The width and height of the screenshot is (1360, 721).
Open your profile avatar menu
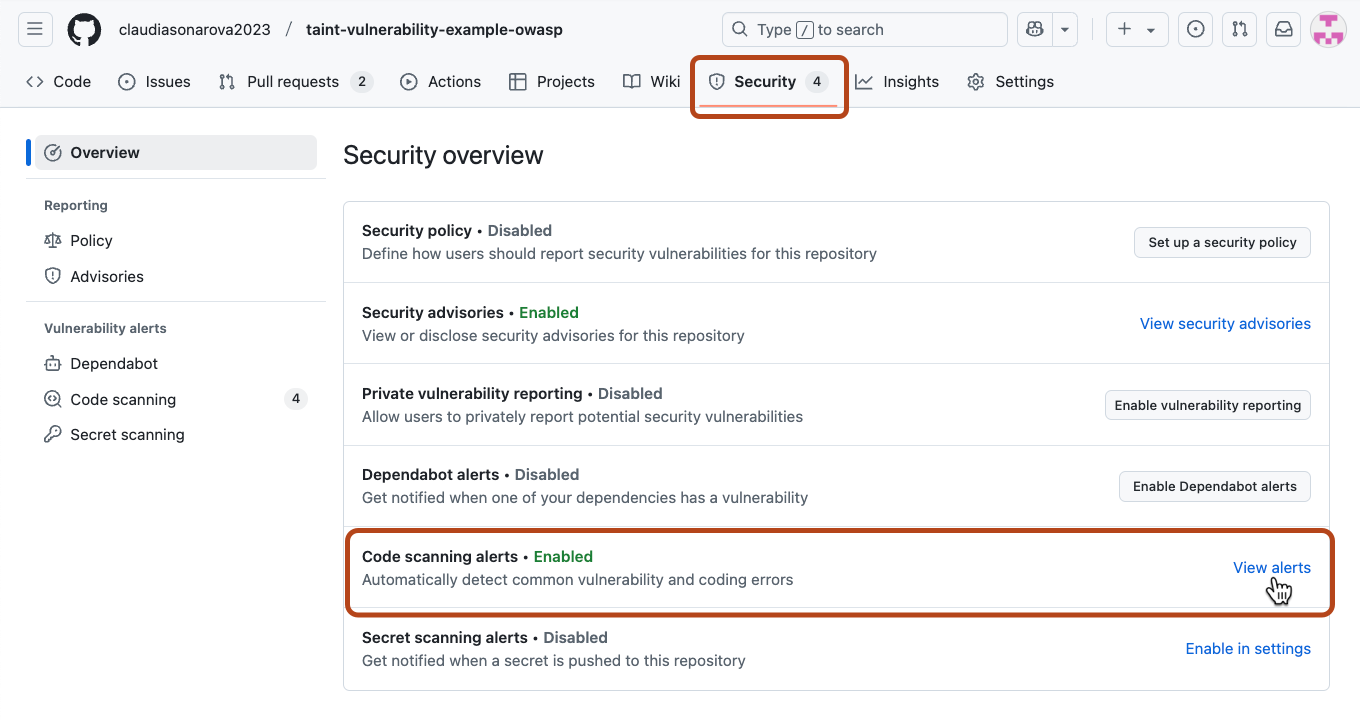[1328, 29]
